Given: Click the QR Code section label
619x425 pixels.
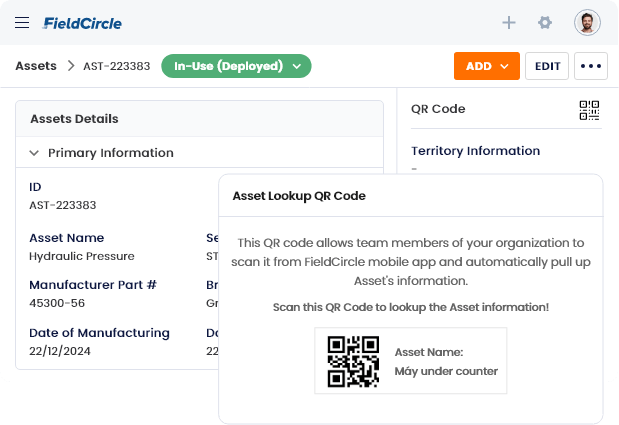Looking at the screenshot, I should 438,109.
